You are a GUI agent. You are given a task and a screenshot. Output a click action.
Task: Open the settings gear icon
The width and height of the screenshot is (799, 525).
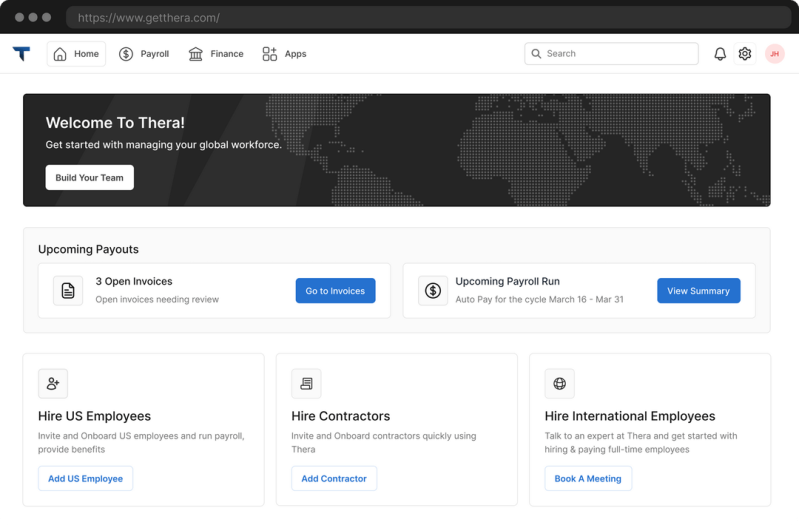744,54
